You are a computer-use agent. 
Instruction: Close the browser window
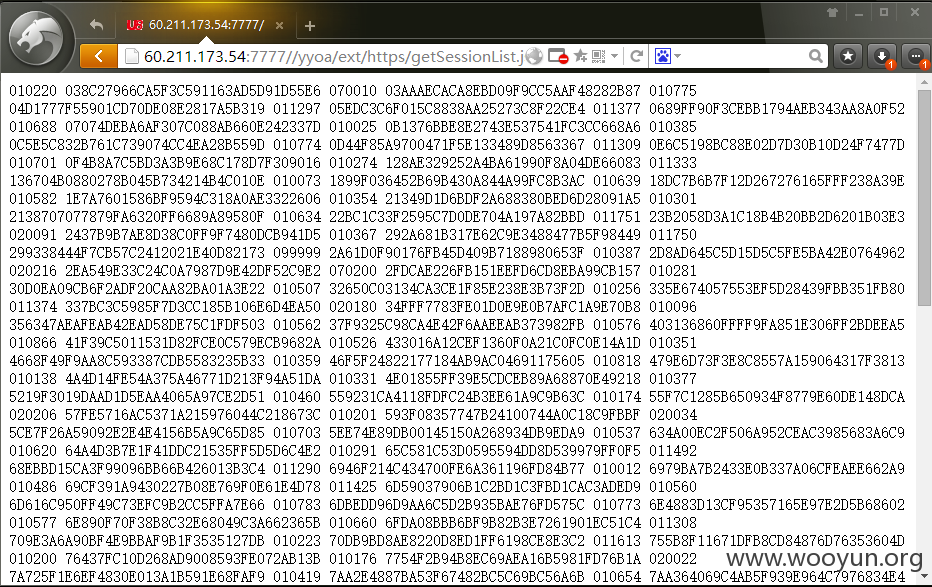[x=915, y=12]
